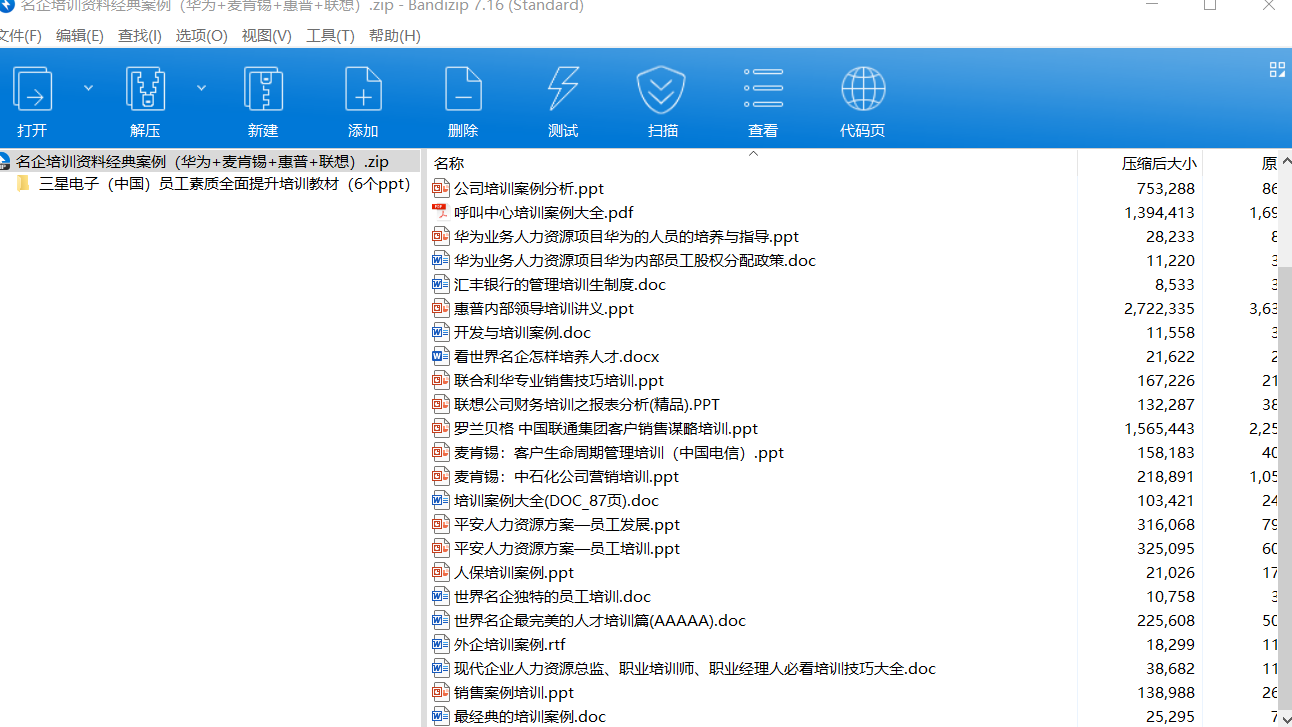Click the Add (添加) files icon
This screenshot has width=1292, height=727.
363,89
